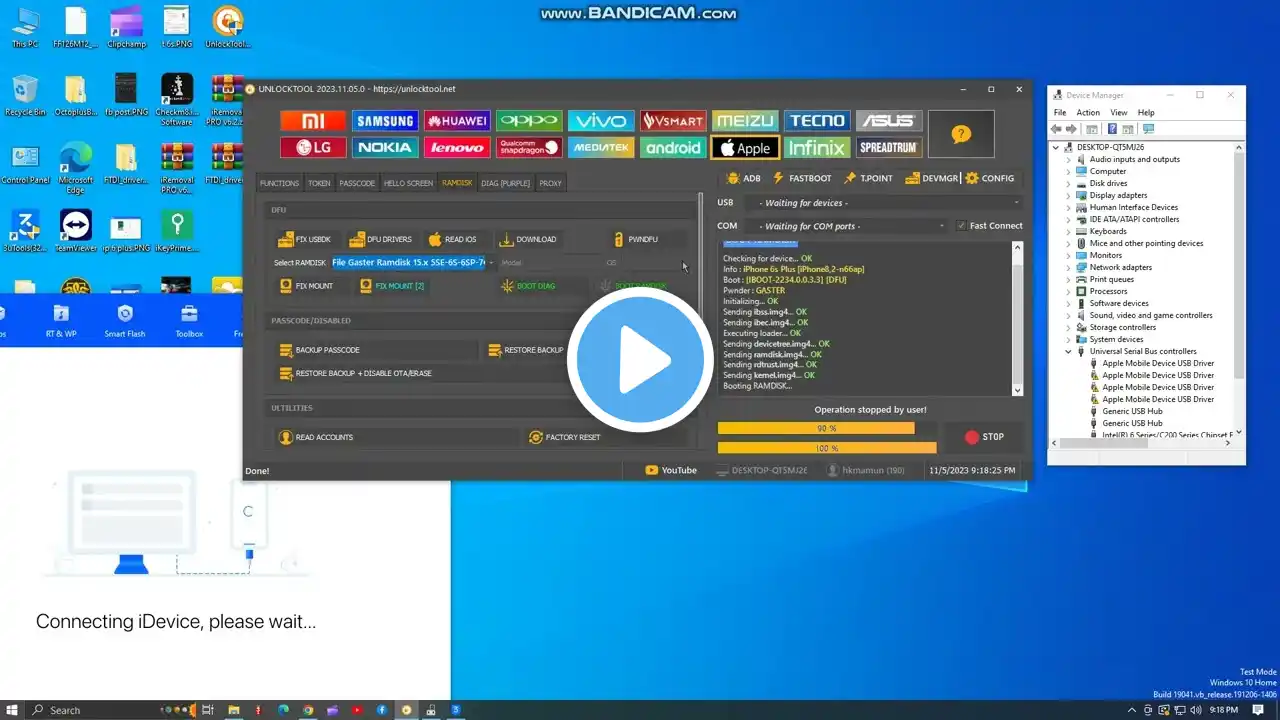Image resolution: width=1280 pixels, height=720 pixels.
Task: Collapse the DESKTOP-QT5MJ26 root node
Action: coord(1057,147)
